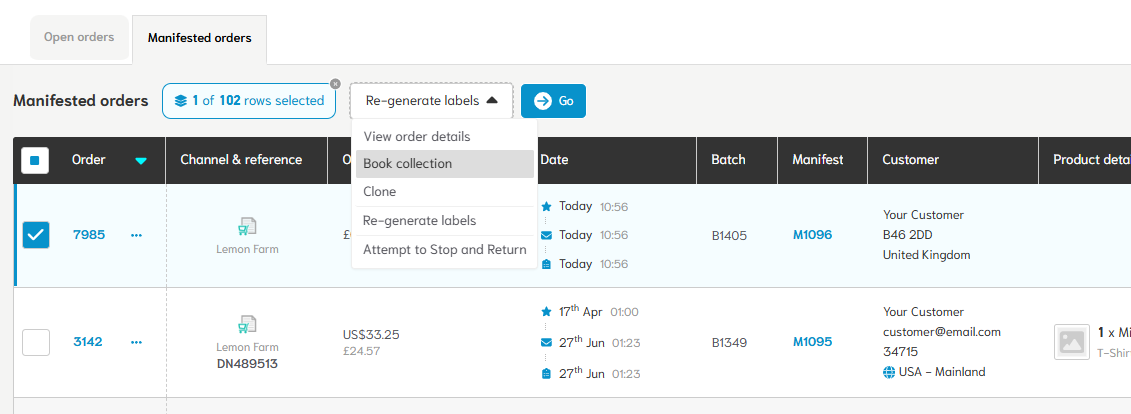Switch to the Open orders tab

click(x=79, y=37)
